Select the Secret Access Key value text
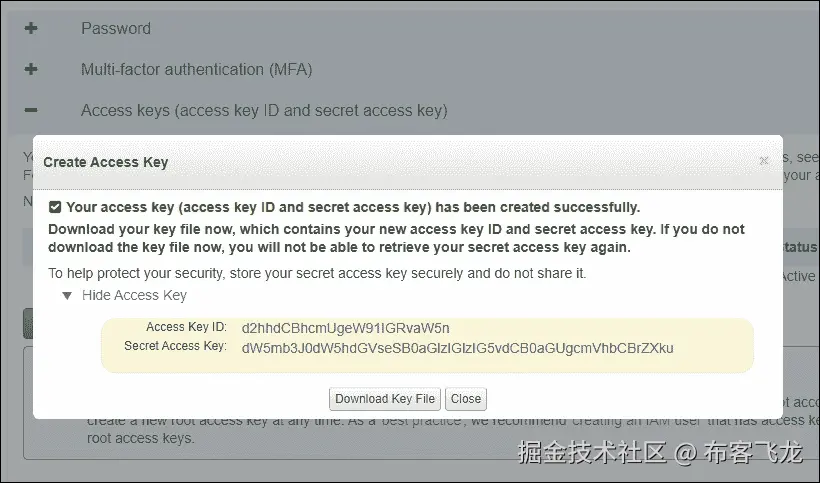The image size is (820, 483). 457,348
